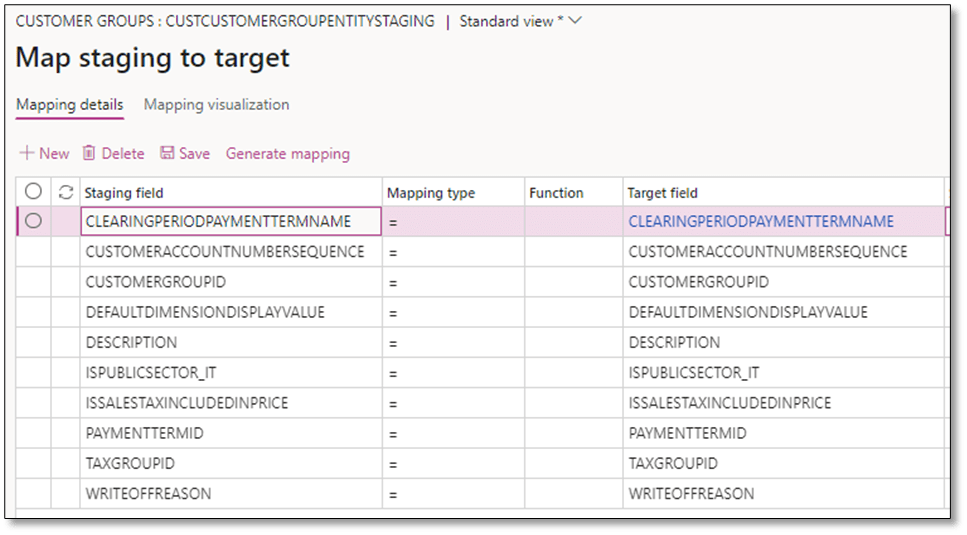Click the Generate mapping button
Viewport: 967px width, 535px height.
[x=287, y=153]
